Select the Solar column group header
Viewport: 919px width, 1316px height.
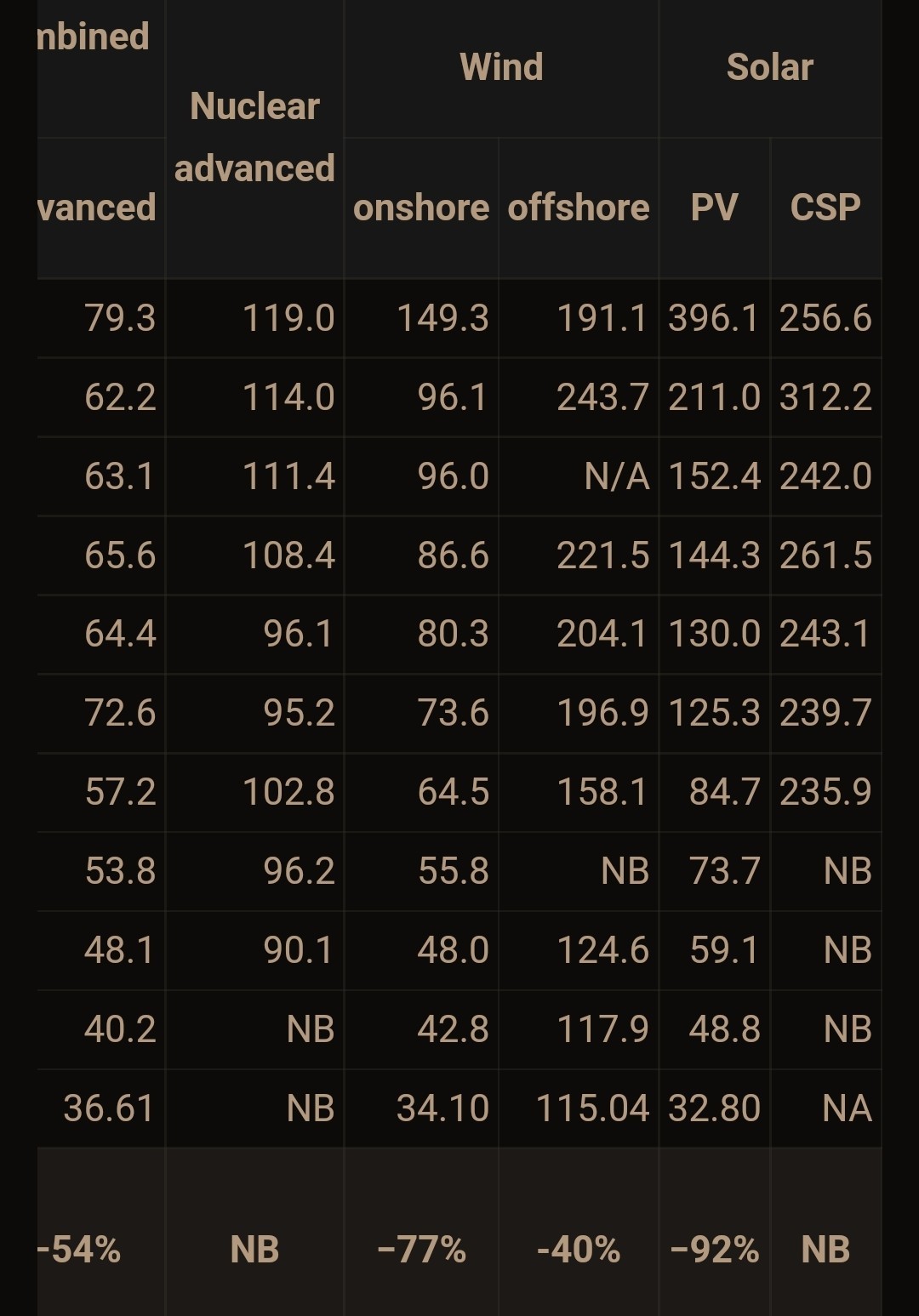[770, 67]
